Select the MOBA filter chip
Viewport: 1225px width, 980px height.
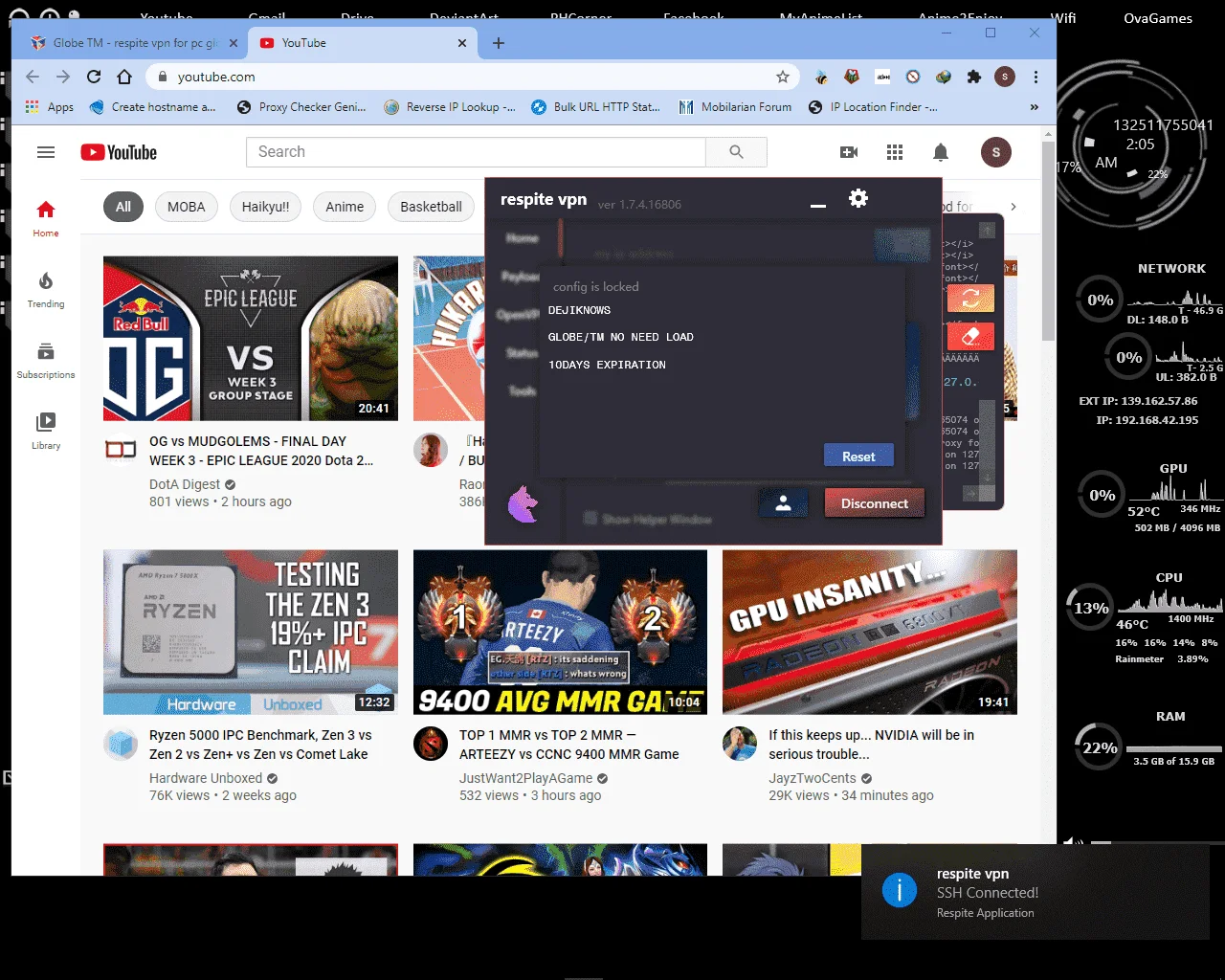click(187, 207)
